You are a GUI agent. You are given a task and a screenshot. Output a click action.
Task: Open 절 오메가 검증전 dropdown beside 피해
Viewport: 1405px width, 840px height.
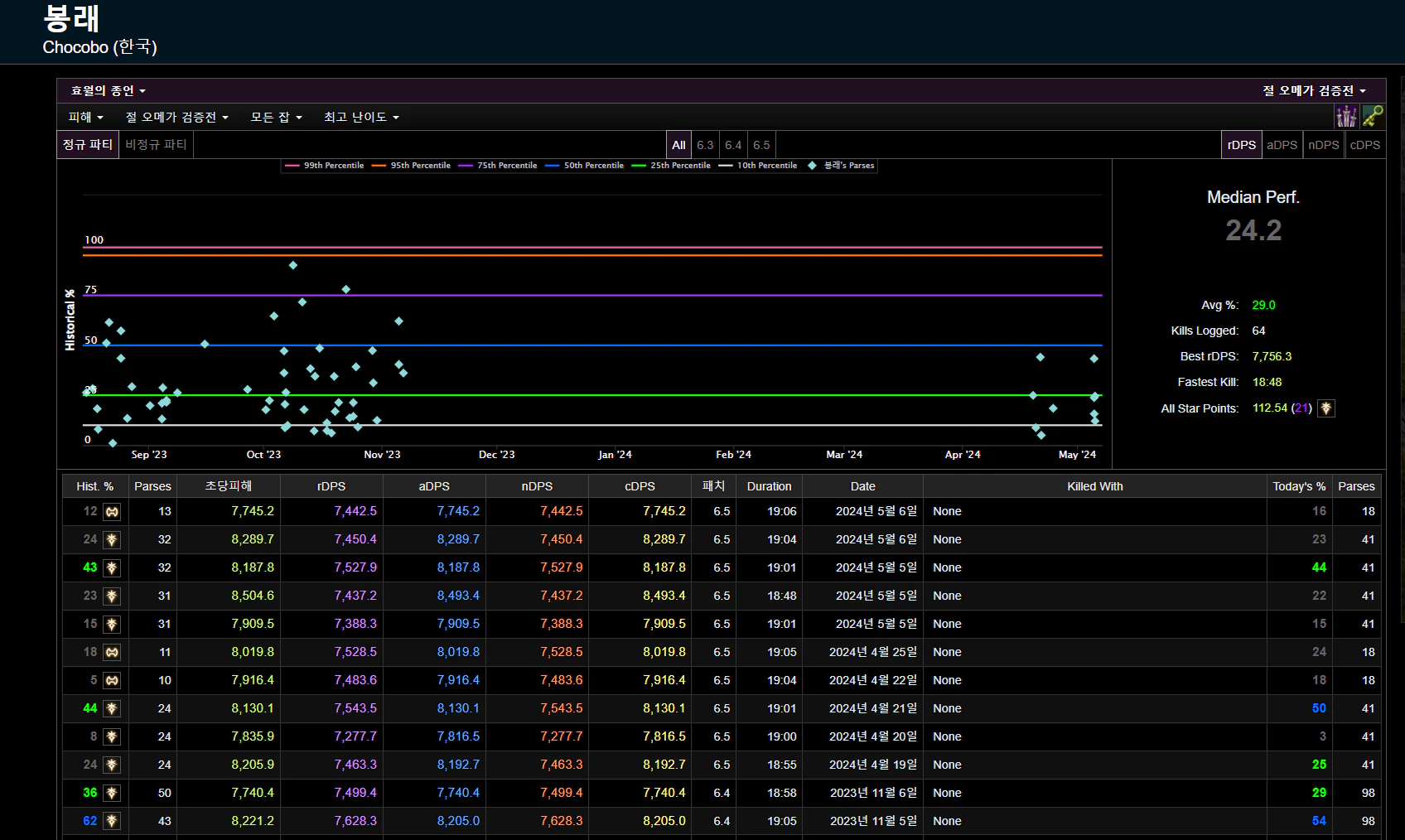[x=176, y=118]
